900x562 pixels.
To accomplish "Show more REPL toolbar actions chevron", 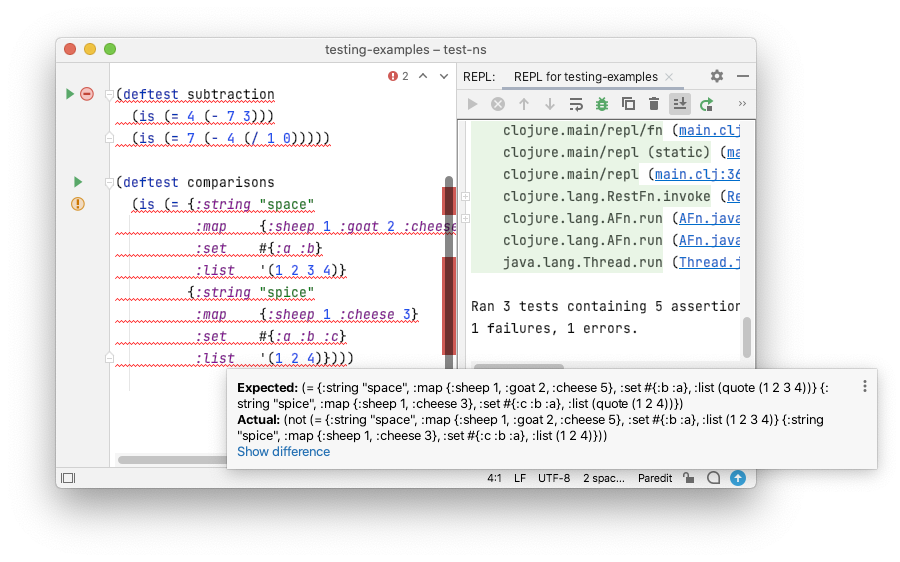I will (x=742, y=104).
